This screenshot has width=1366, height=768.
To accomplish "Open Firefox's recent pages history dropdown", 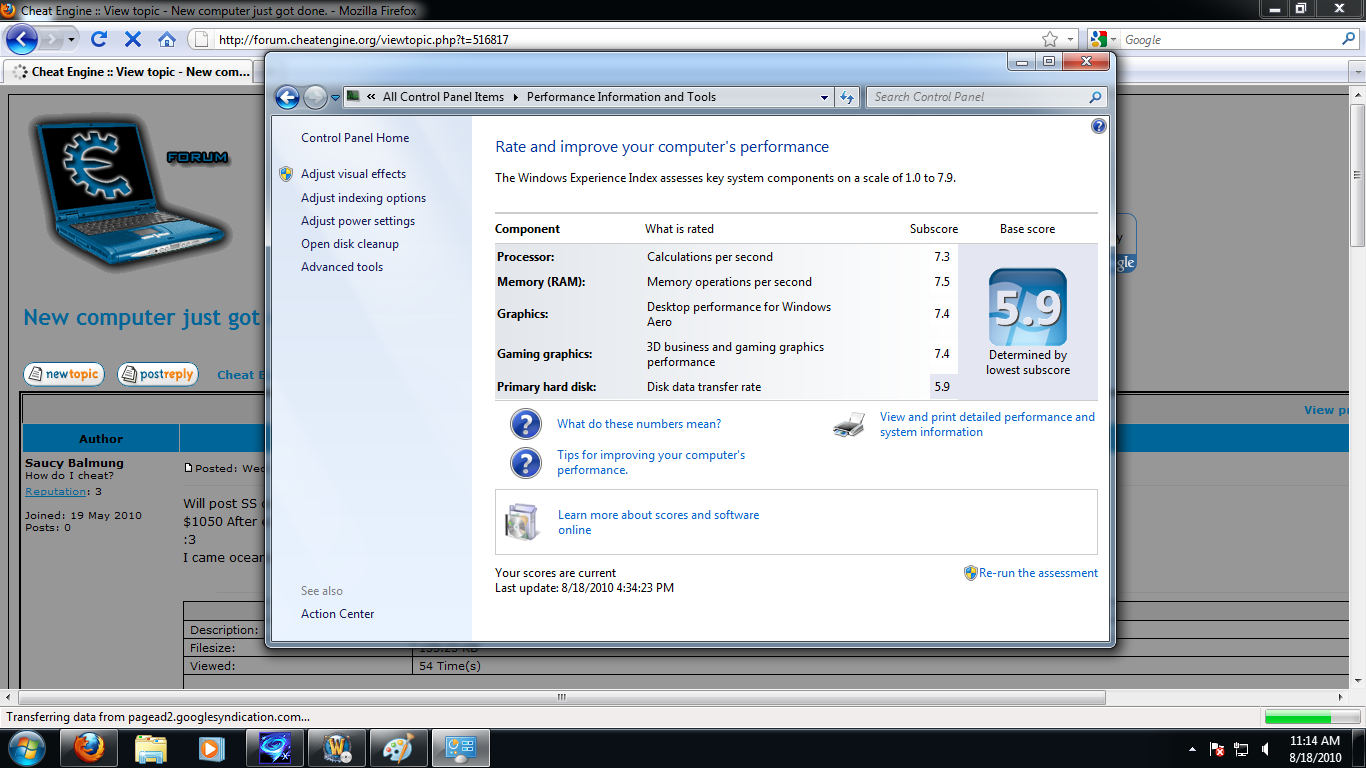I will (x=71, y=40).
